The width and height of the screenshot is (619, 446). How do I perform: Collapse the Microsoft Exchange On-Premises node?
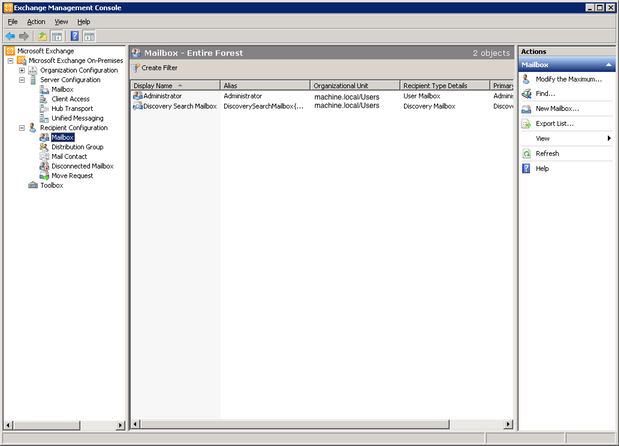click(x=11, y=61)
